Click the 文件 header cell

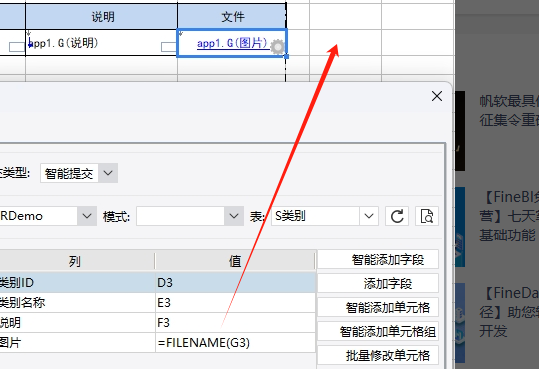tap(232, 17)
